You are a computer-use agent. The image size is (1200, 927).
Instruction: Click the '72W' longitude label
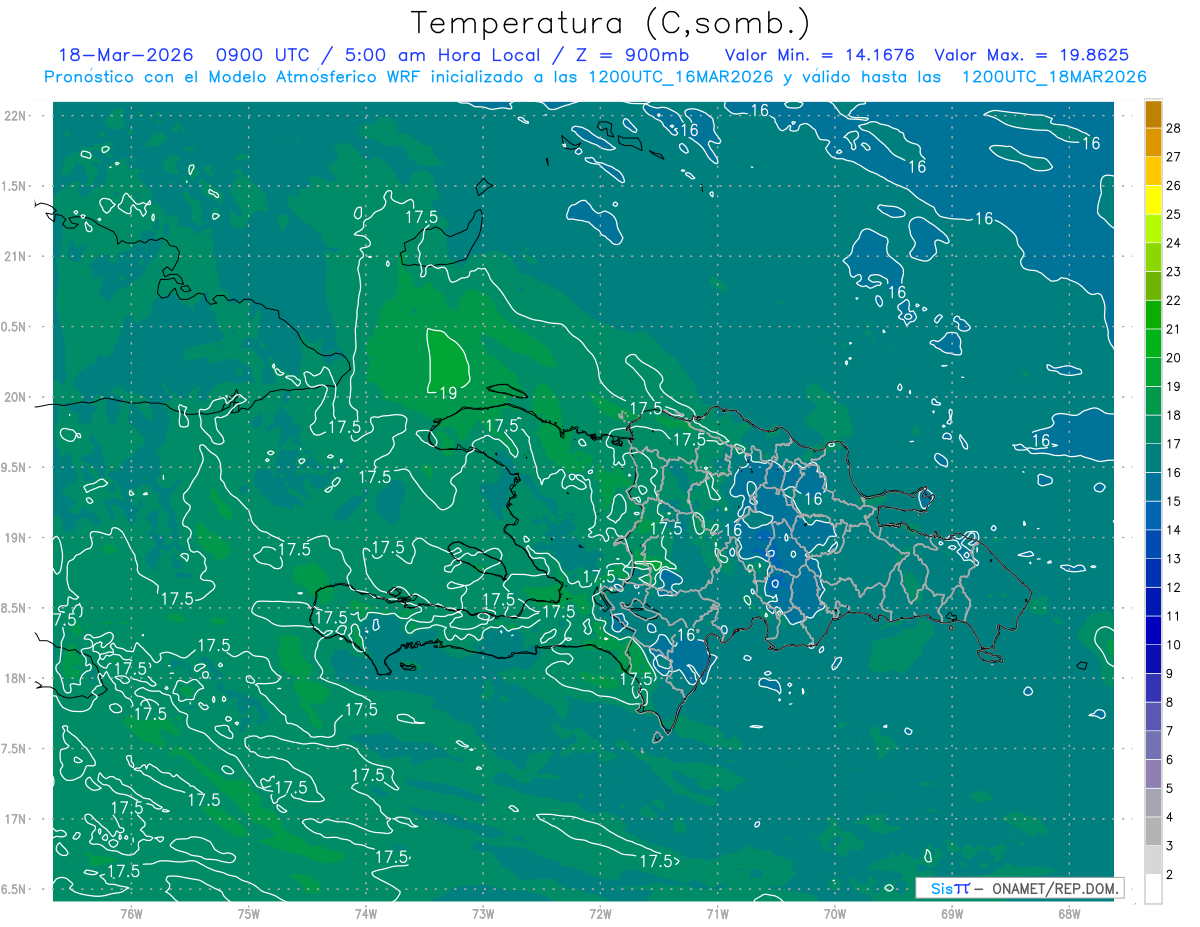click(x=600, y=913)
